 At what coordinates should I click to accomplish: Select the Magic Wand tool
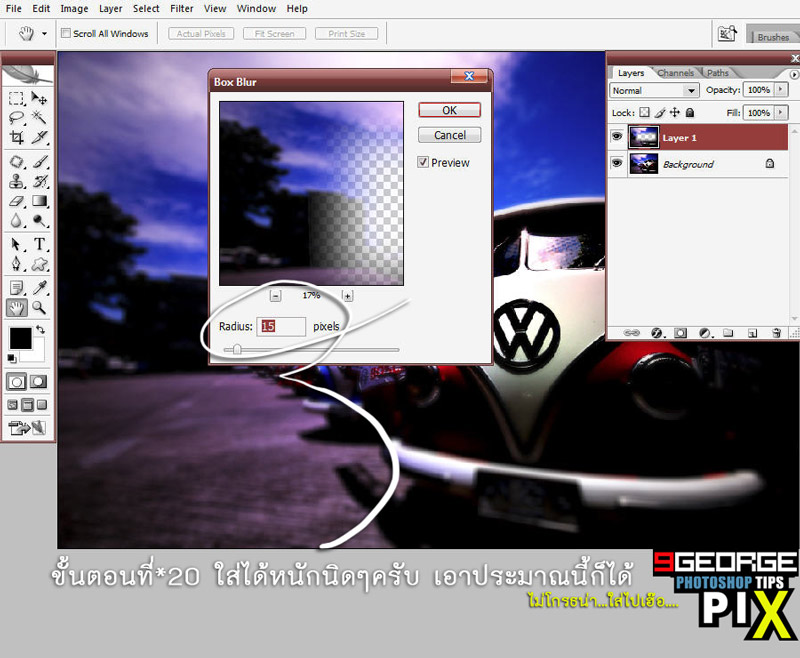(39, 118)
